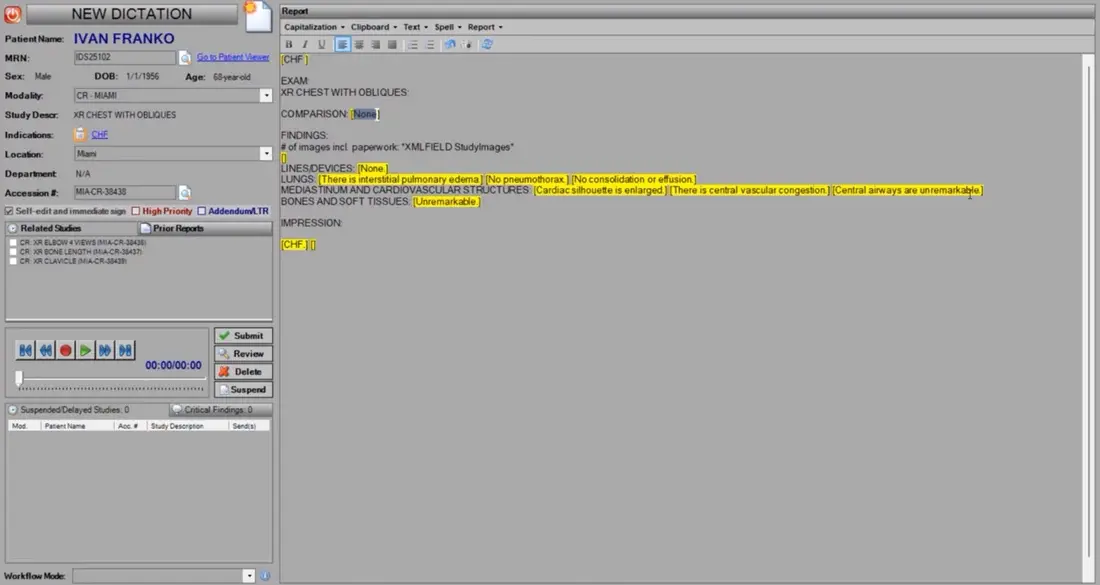Click the Patient Name column header
The image size is (1100, 585).
pos(77,426)
